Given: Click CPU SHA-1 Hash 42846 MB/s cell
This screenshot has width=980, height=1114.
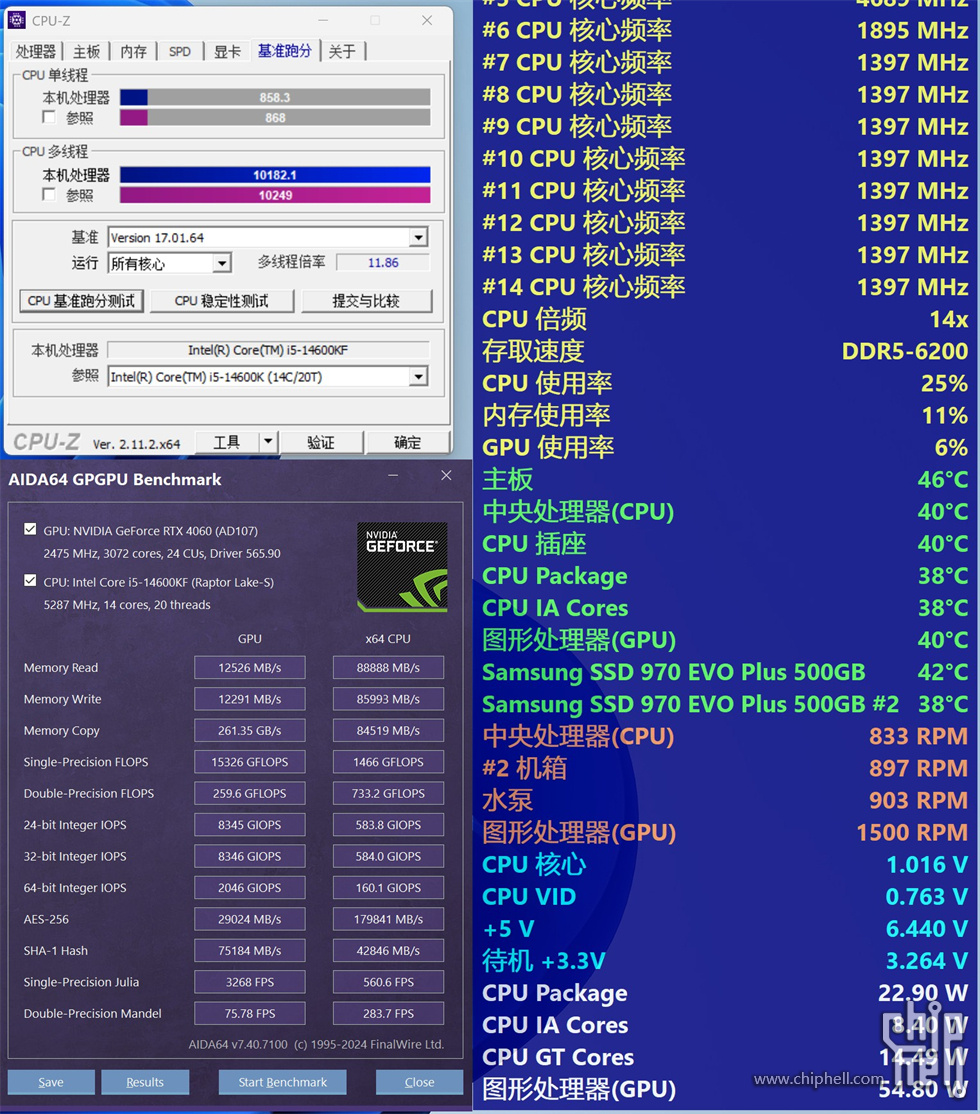Looking at the screenshot, I should click(x=388, y=950).
